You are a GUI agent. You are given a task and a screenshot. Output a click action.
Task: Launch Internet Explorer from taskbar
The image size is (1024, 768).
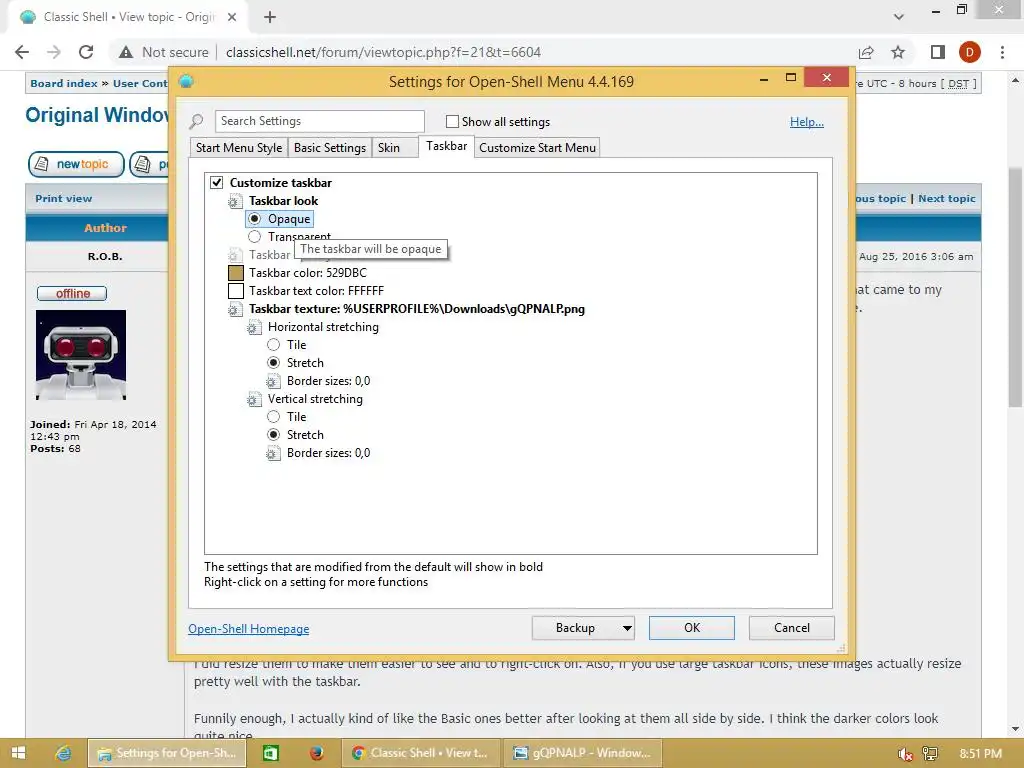click(x=63, y=753)
